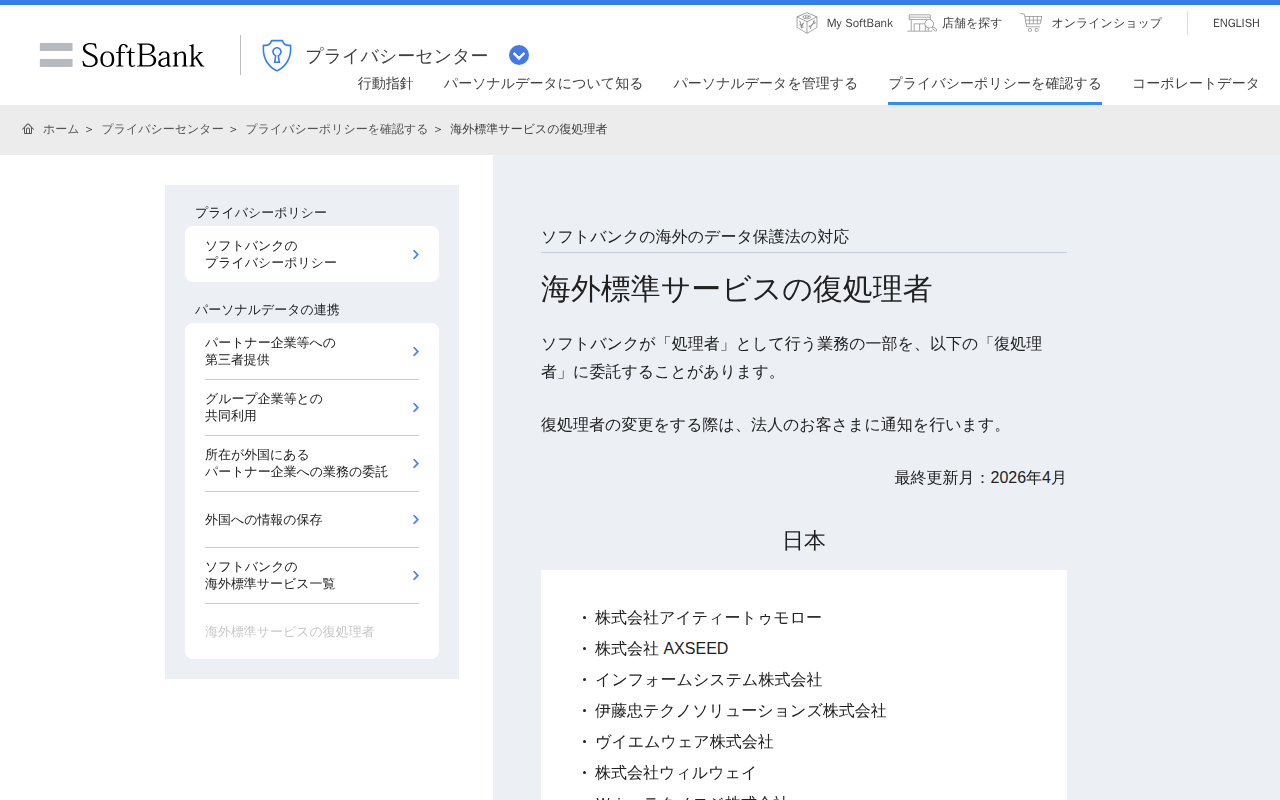
Task: Click the SoftBank logo
Action: (122, 55)
